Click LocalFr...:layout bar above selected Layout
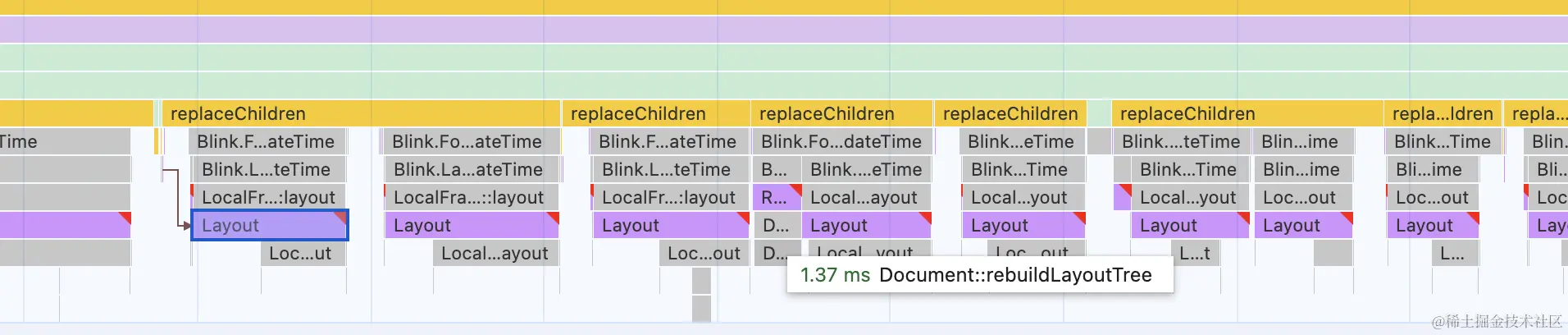This screenshot has height=335, width=1568. point(269,197)
